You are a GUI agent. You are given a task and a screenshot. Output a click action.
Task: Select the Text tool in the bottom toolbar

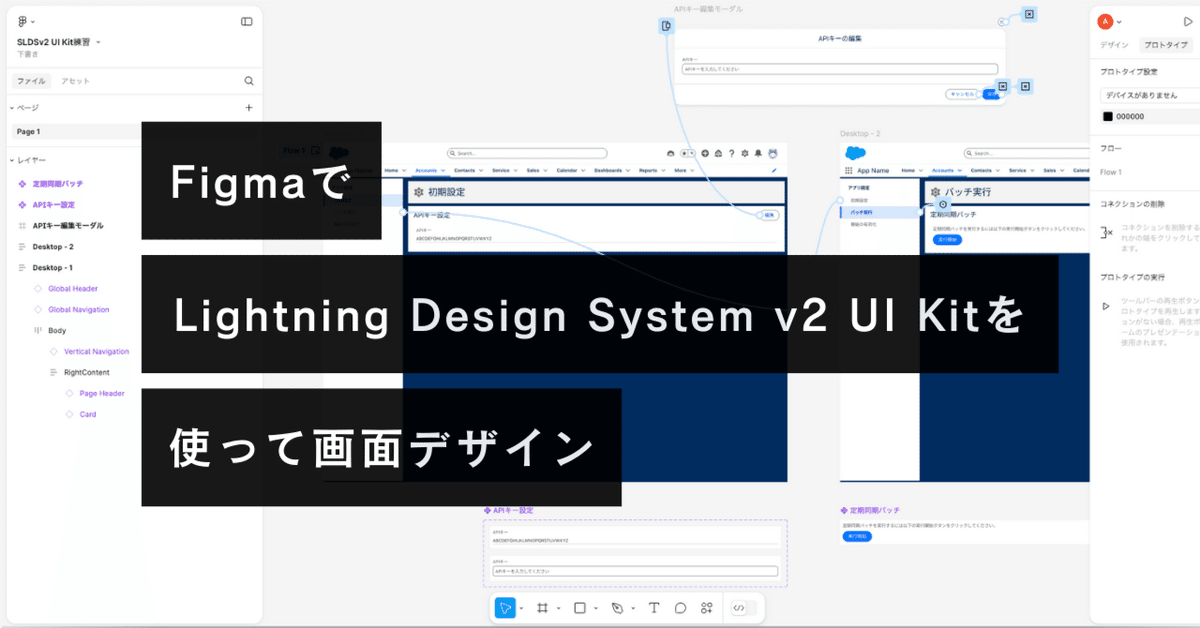pyautogui.click(x=653, y=607)
